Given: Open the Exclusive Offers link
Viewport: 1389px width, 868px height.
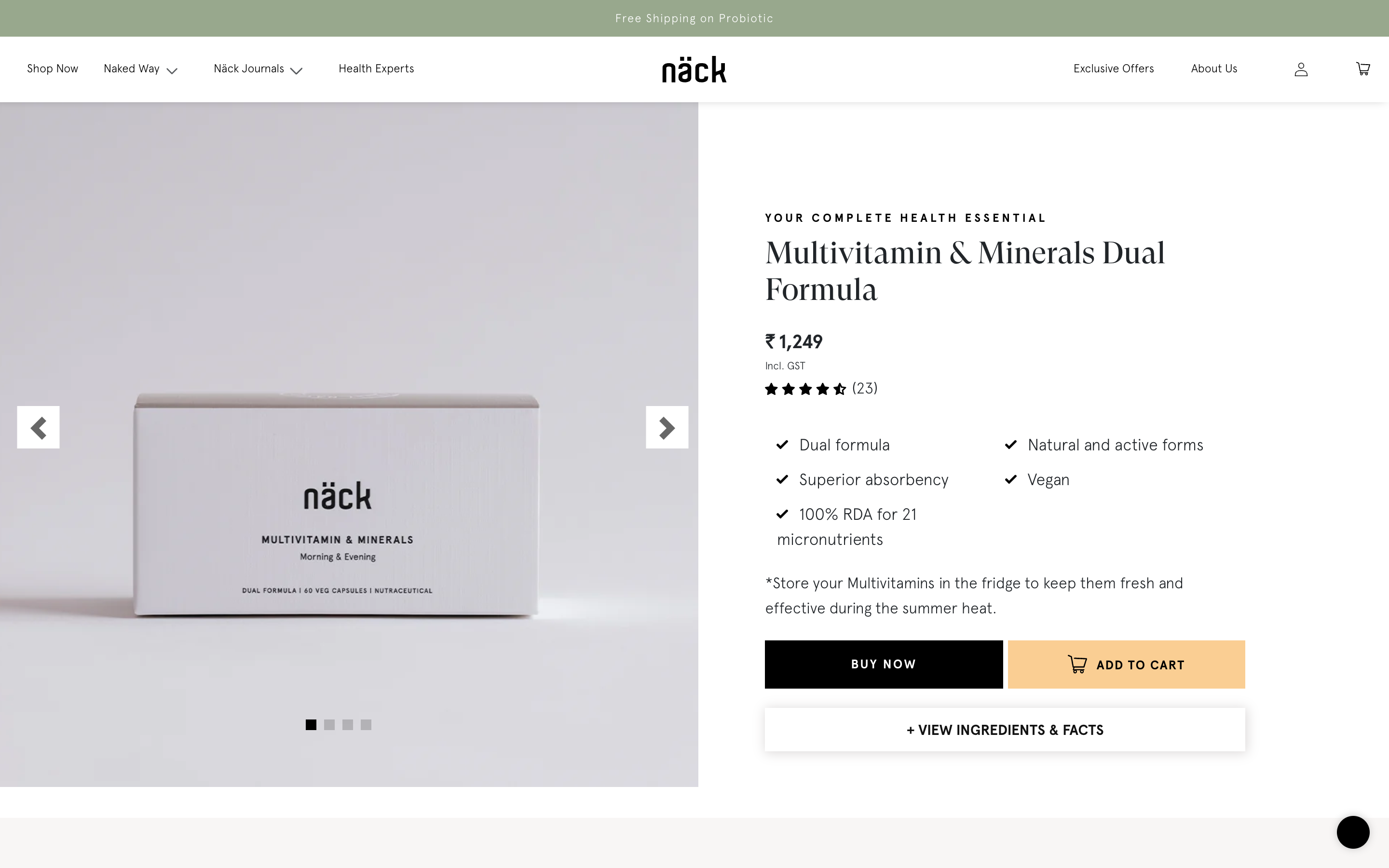Looking at the screenshot, I should point(1113,69).
